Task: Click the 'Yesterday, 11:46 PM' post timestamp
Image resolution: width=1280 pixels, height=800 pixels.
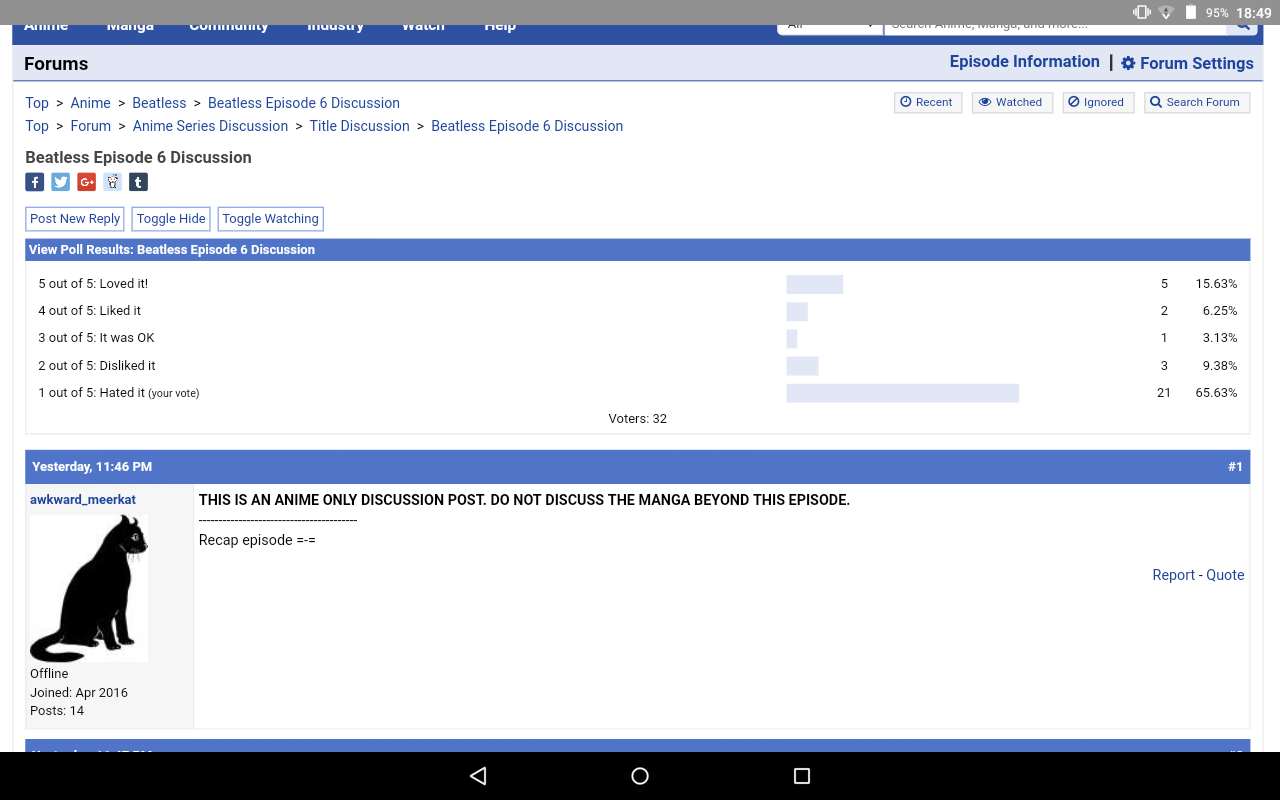Action: coord(92,467)
